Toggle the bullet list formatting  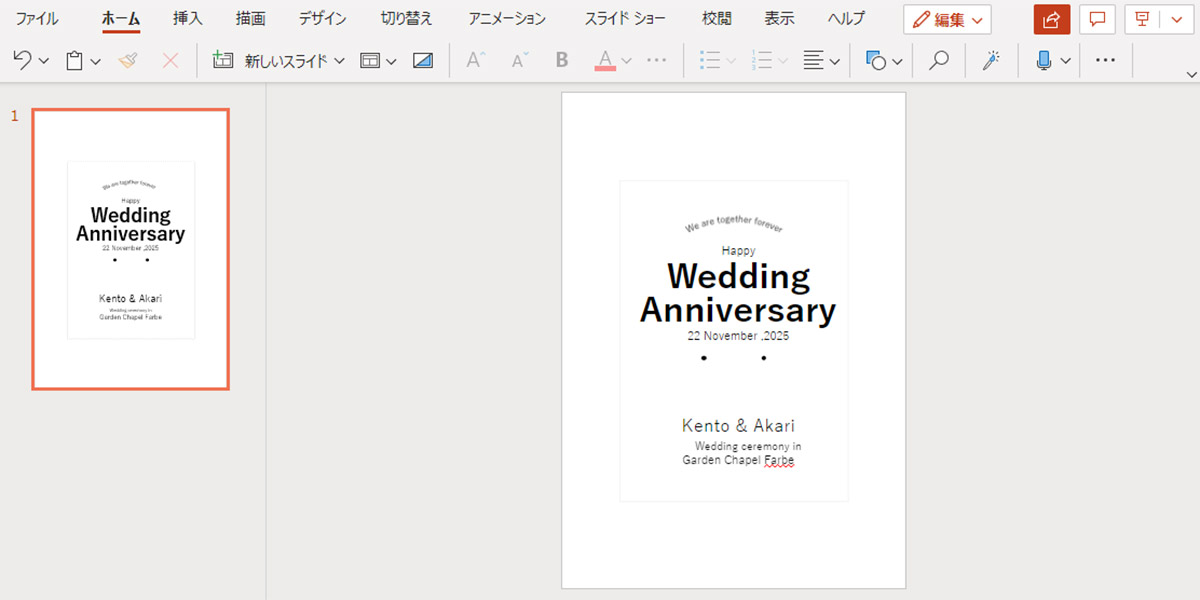pos(710,61)
